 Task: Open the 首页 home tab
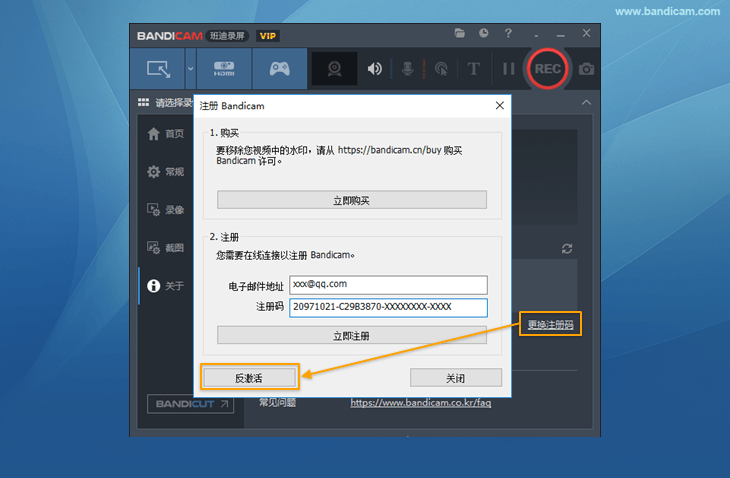(166, 134)
